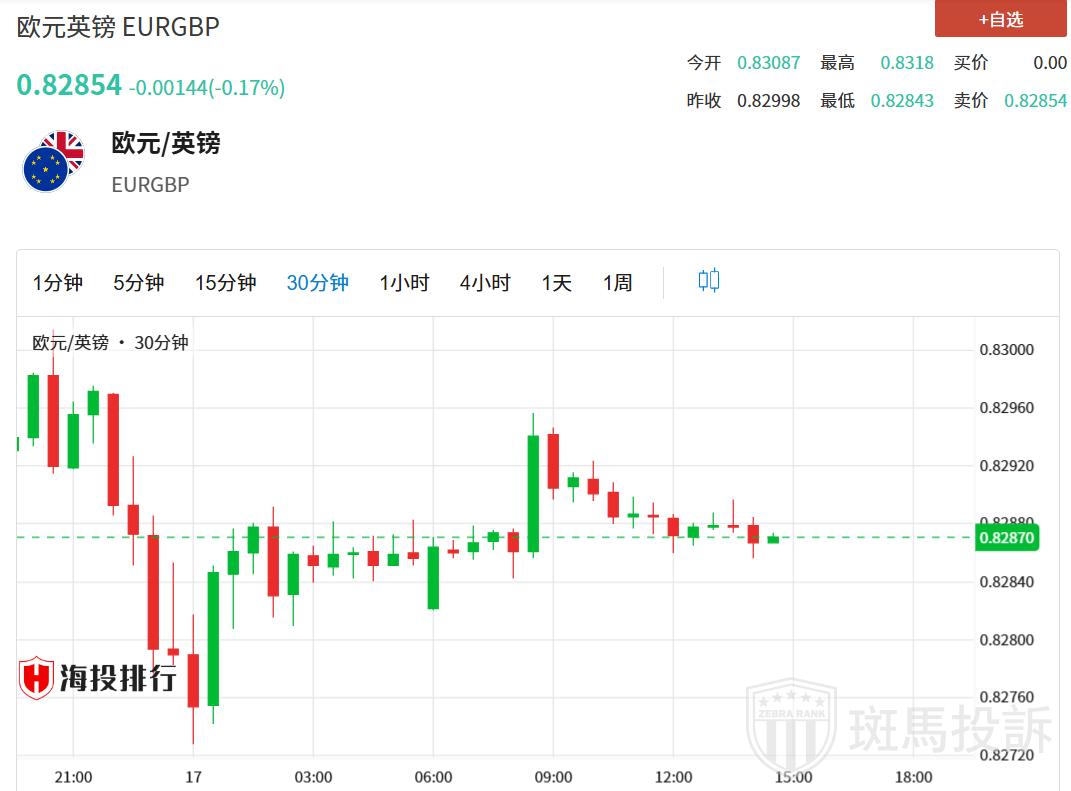Choose the 15分钟 chart interval

pos(226,283)
